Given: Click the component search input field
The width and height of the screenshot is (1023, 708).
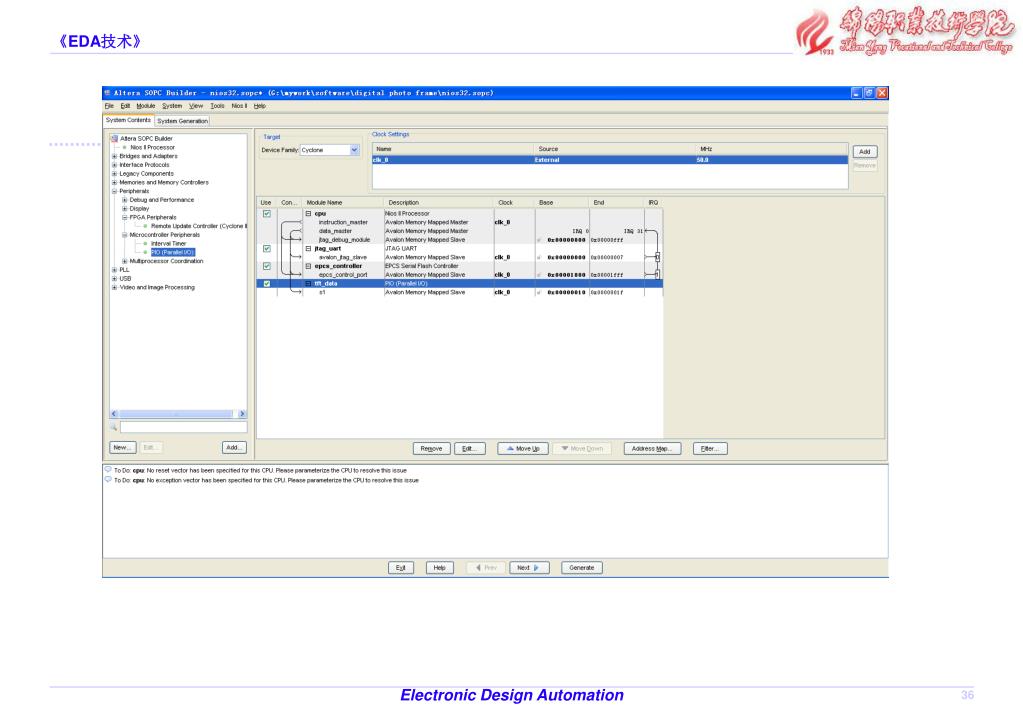Looking at the screenshot, I should click(183, 427).
